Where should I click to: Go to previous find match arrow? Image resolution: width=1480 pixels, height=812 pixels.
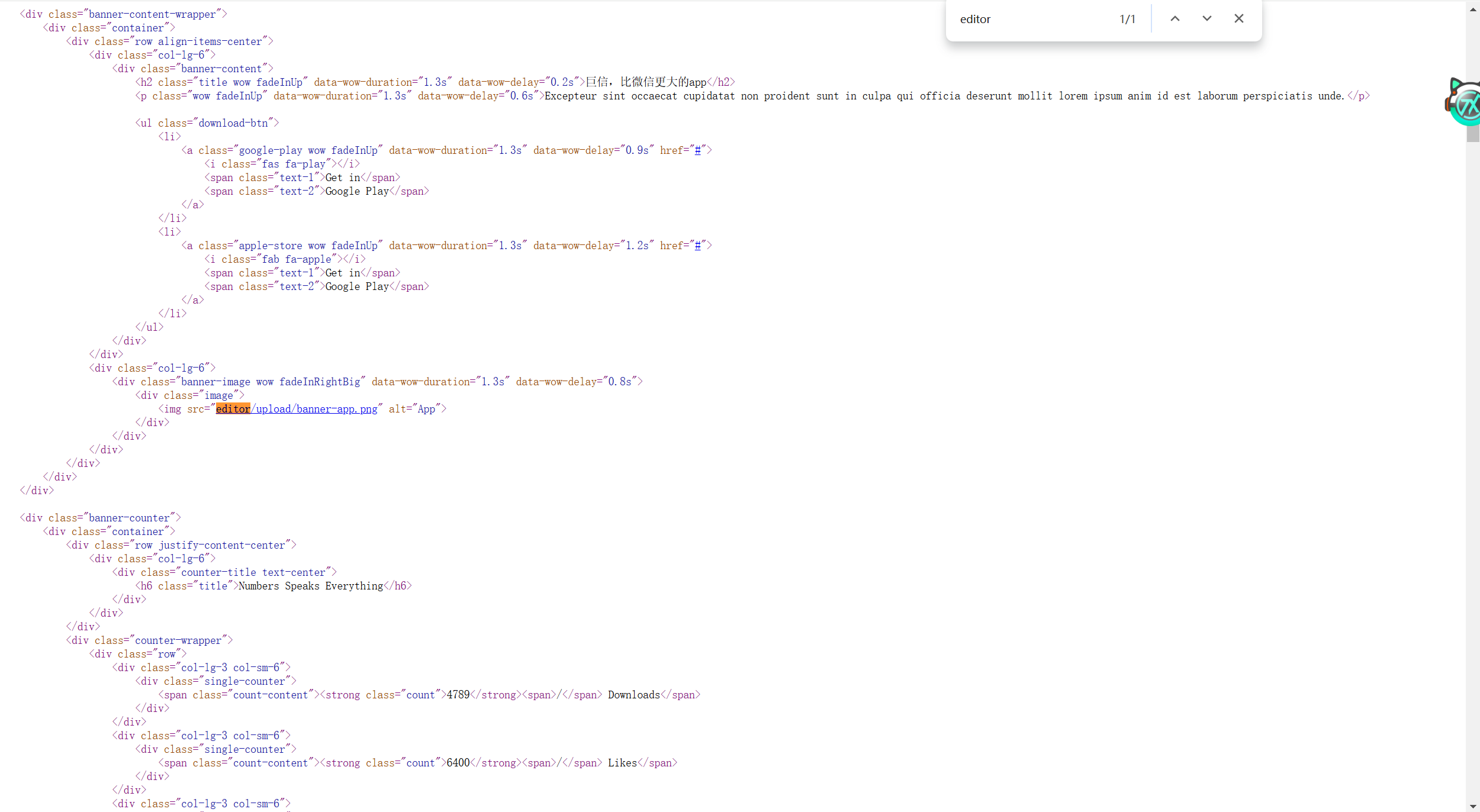1175,19
